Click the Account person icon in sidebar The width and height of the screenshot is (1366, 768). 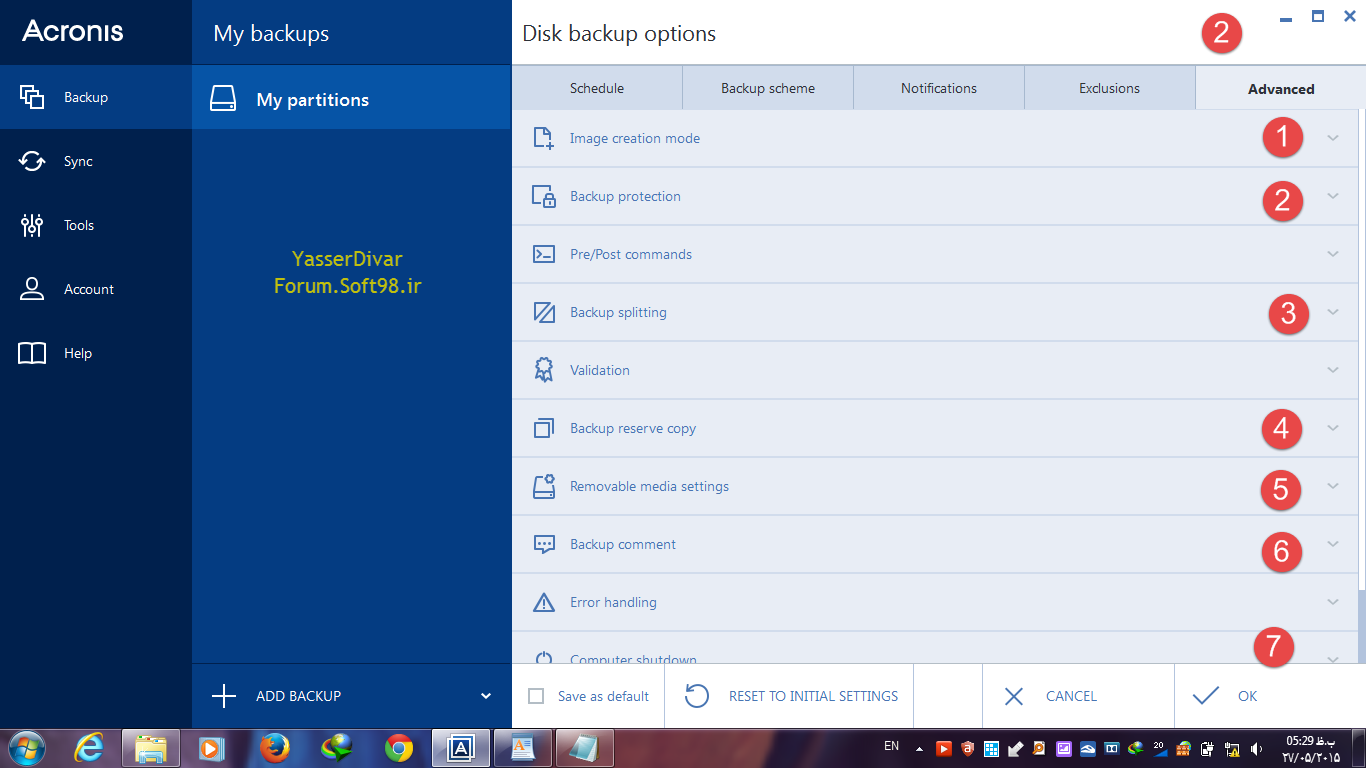[x=32, y=289]
